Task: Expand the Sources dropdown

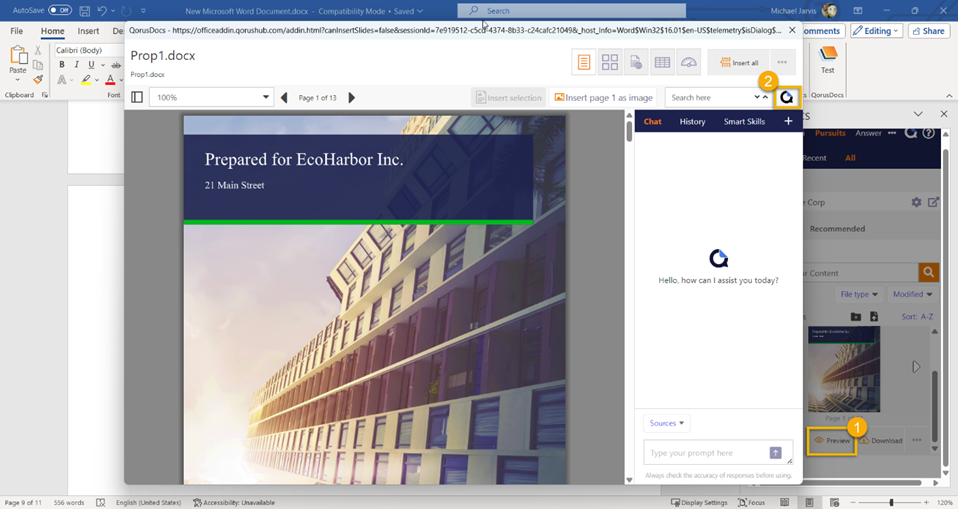Action: pyautogui.click(x=667, y=423)
